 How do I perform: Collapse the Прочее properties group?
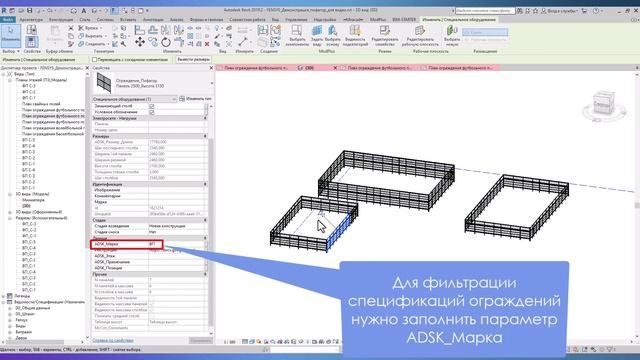pyautogui.click(x=205, y=274)
